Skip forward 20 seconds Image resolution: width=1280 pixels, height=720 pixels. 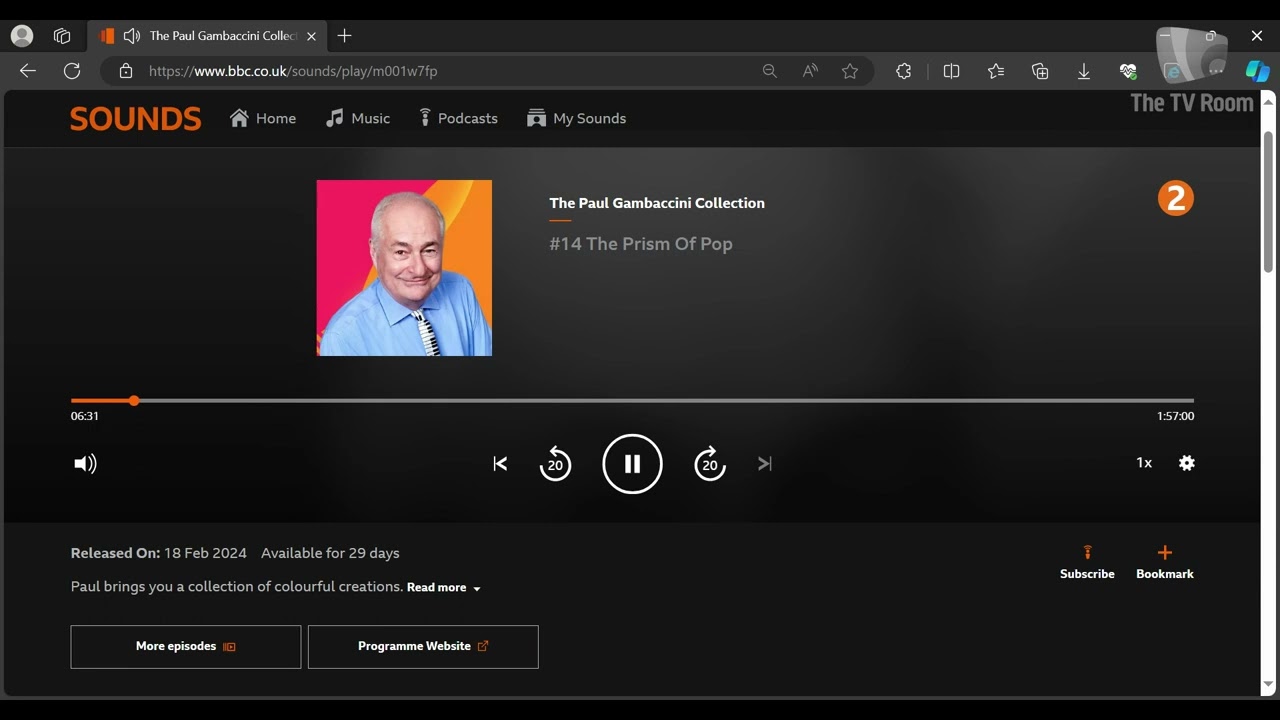coord(710,463)
